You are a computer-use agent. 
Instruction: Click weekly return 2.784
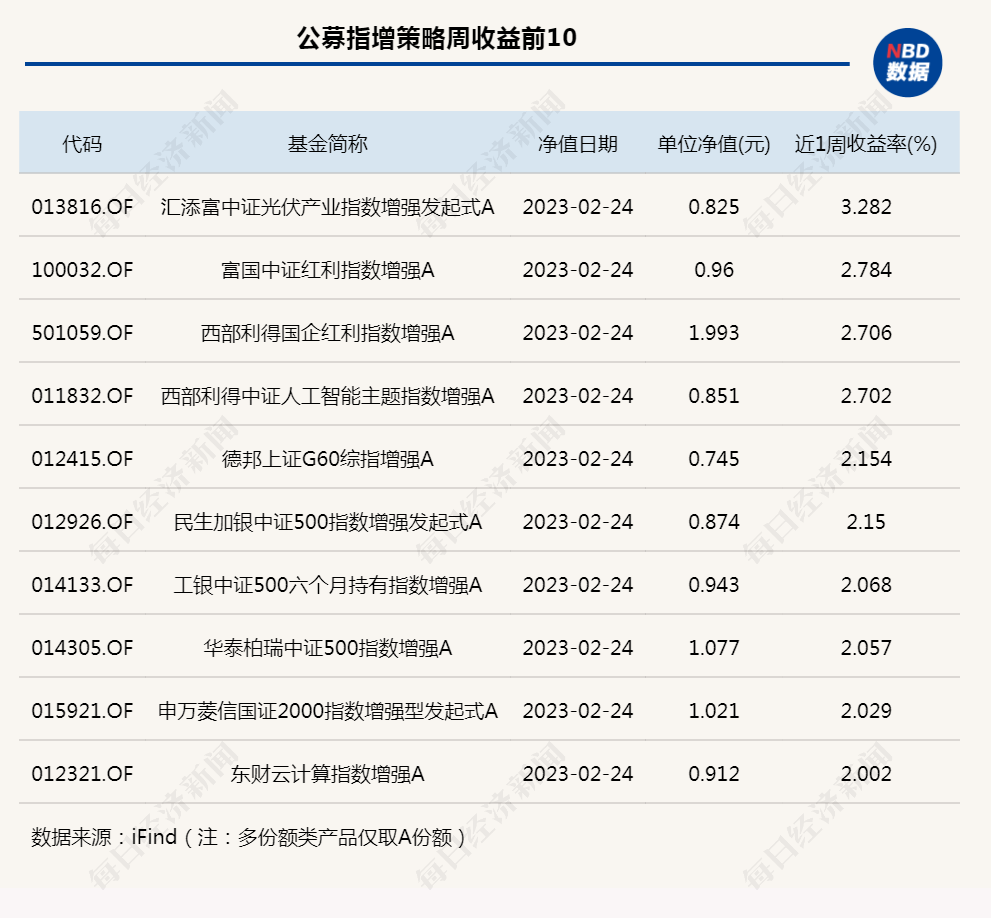[x=866, y=270]
